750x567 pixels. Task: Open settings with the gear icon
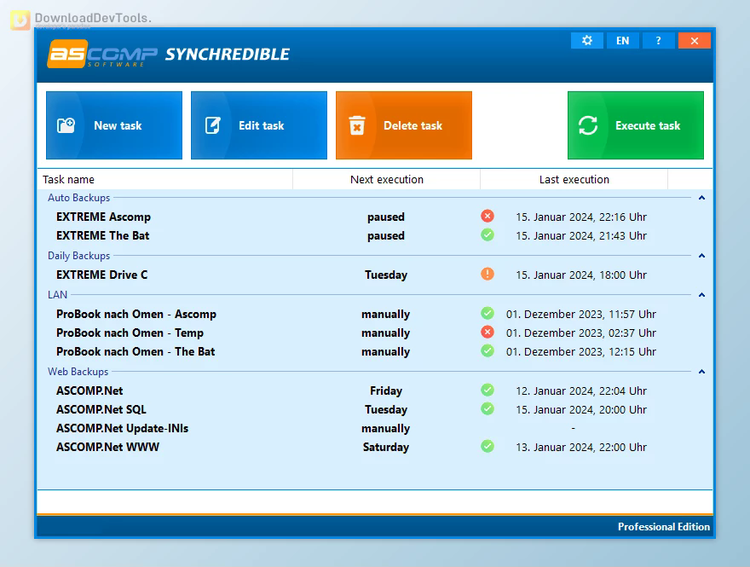587,41
